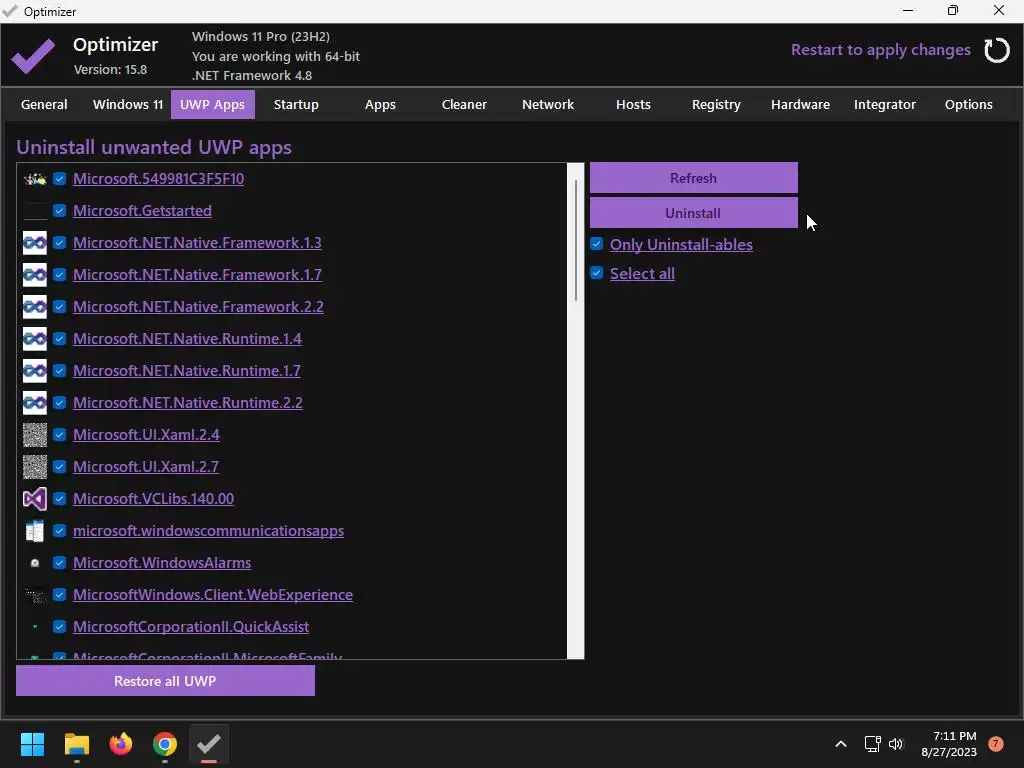Click the icon beside Microsoft.549981C3F5F10
The height and width of the screenshot is (768, 1024).
(x=35, y=178)
